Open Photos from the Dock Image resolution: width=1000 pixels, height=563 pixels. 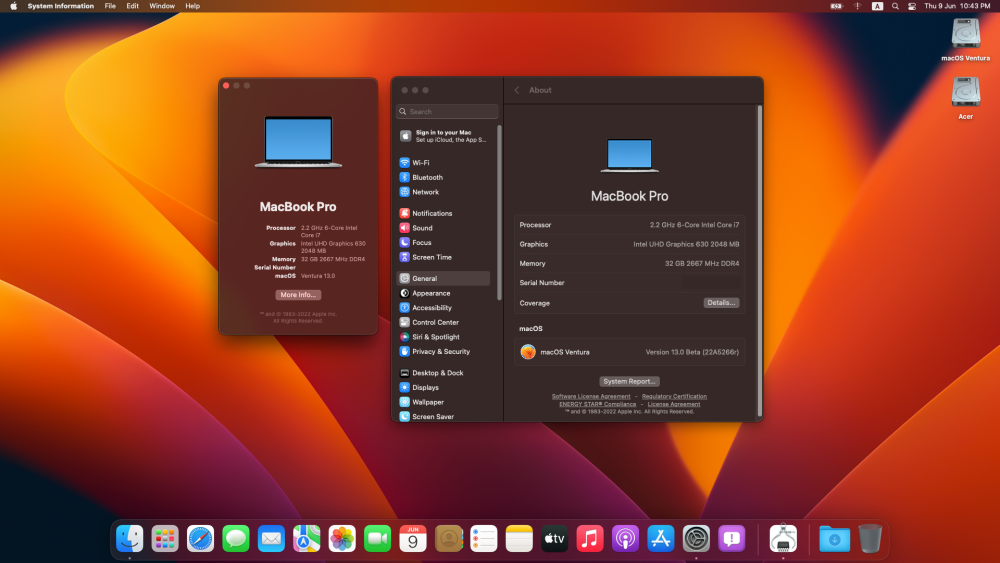coord(342,539)
